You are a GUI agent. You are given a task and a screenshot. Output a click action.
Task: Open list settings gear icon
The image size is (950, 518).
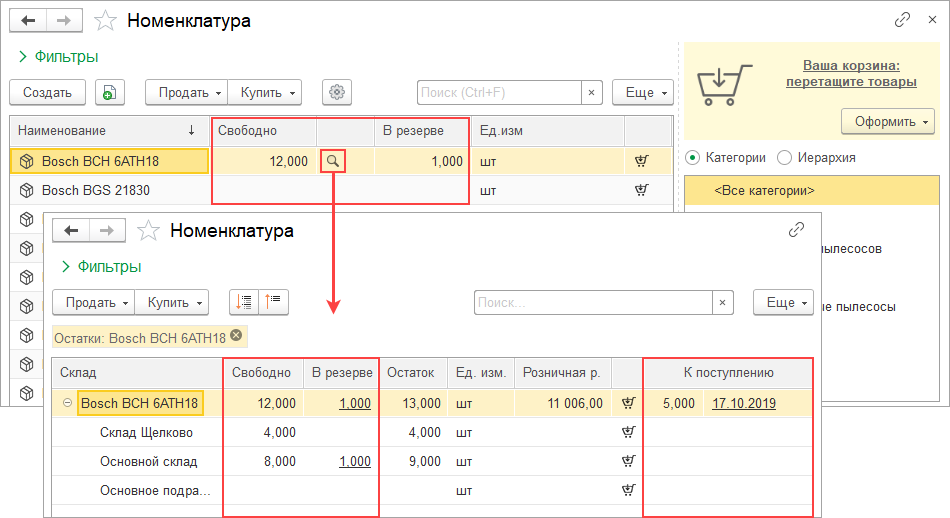pyautogui.click(x=337, y=92)
